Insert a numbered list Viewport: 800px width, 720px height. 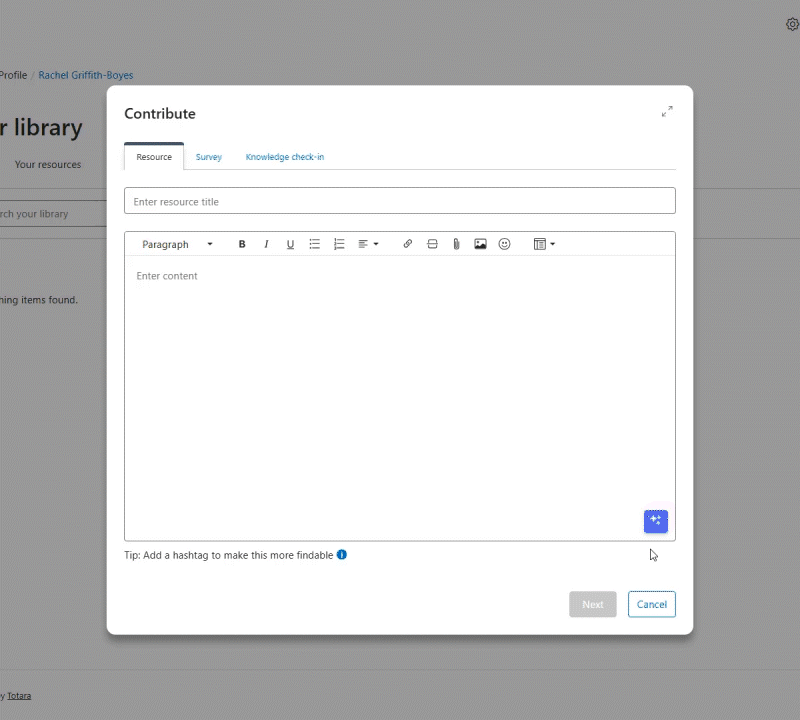[339, 244]
